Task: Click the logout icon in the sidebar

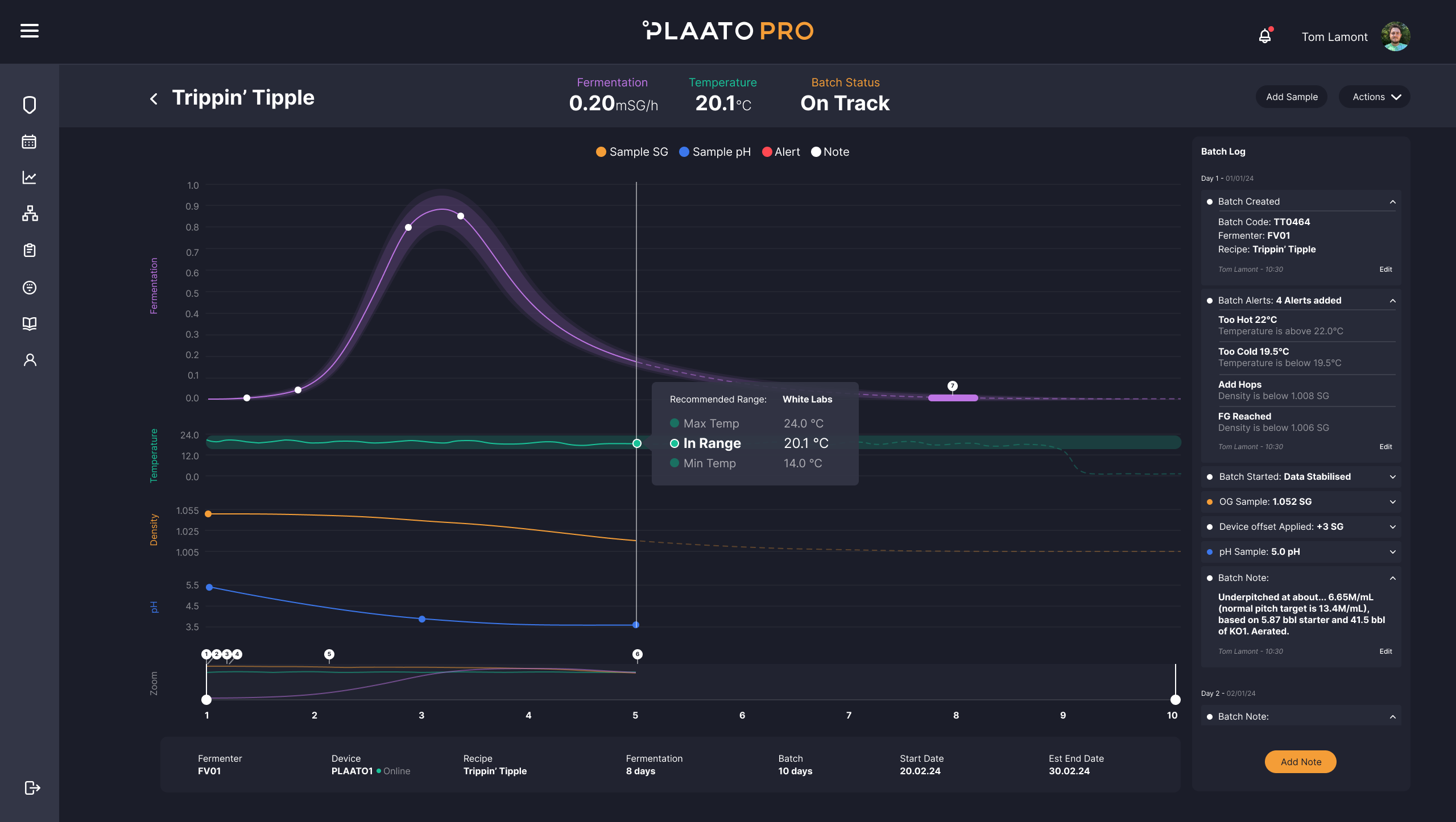Action: point(32,787)
